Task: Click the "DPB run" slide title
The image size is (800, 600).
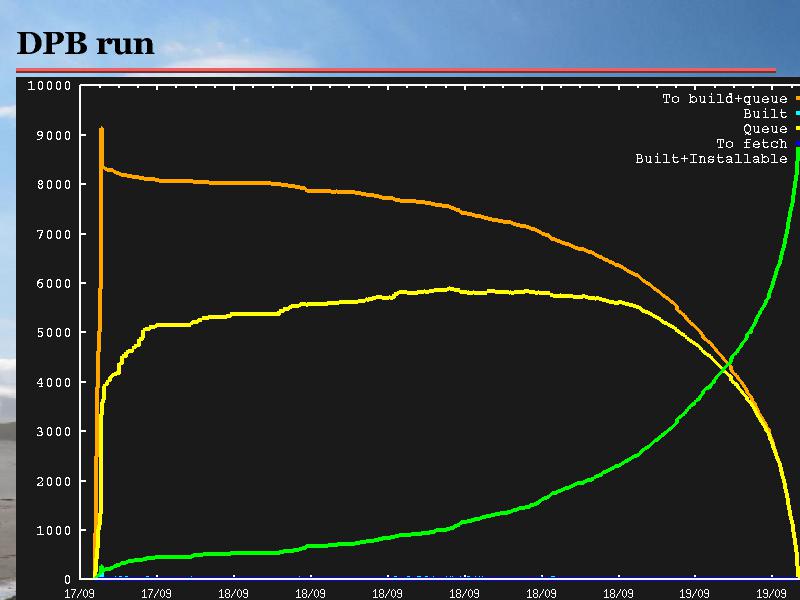Action: tap(86, 42)
